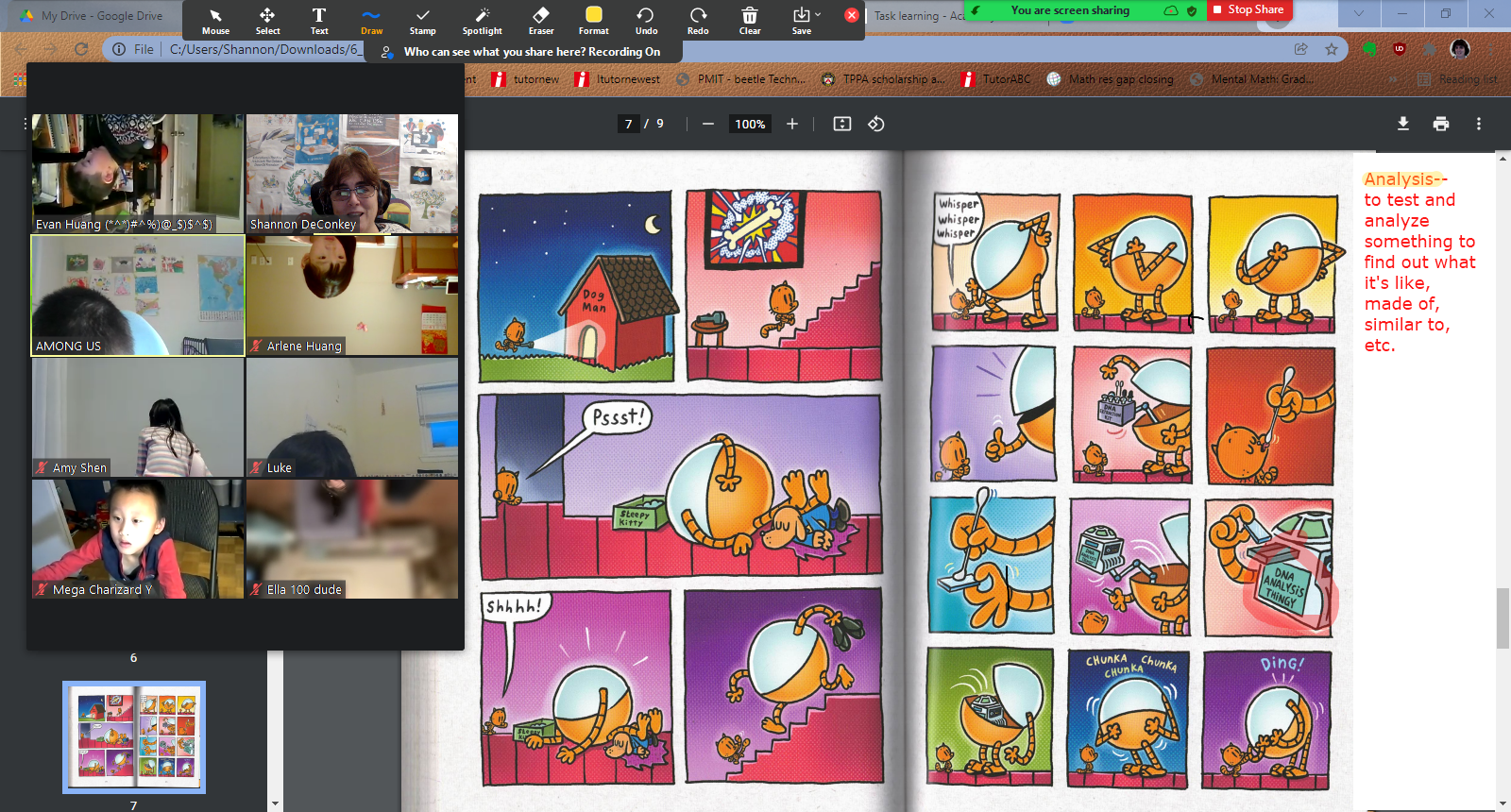Open the PDF viewer more actions menu
The width and height of the screenshot is (1511, 812).
pyautogui.click(x=1479, y=124)
